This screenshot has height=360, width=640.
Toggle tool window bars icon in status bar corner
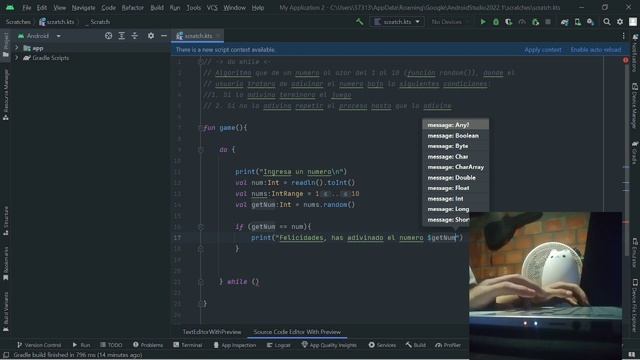click(x=6, y=355)
